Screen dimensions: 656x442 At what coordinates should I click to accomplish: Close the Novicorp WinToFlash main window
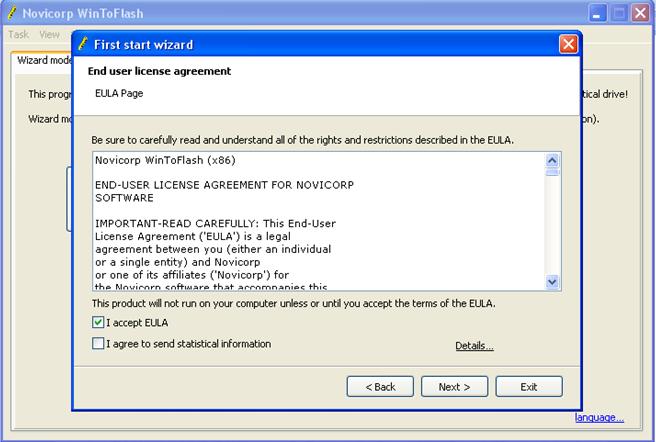point(641,13)
